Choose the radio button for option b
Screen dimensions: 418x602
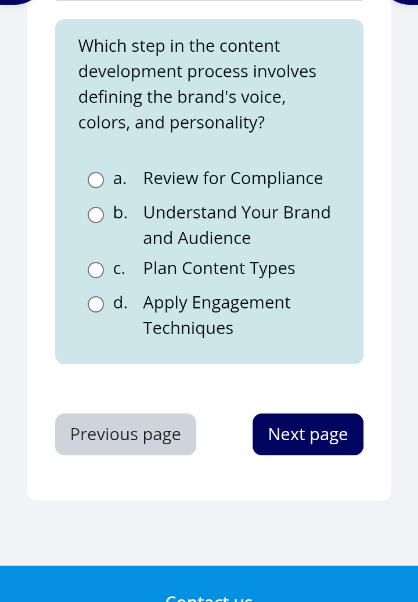point(96,215)
